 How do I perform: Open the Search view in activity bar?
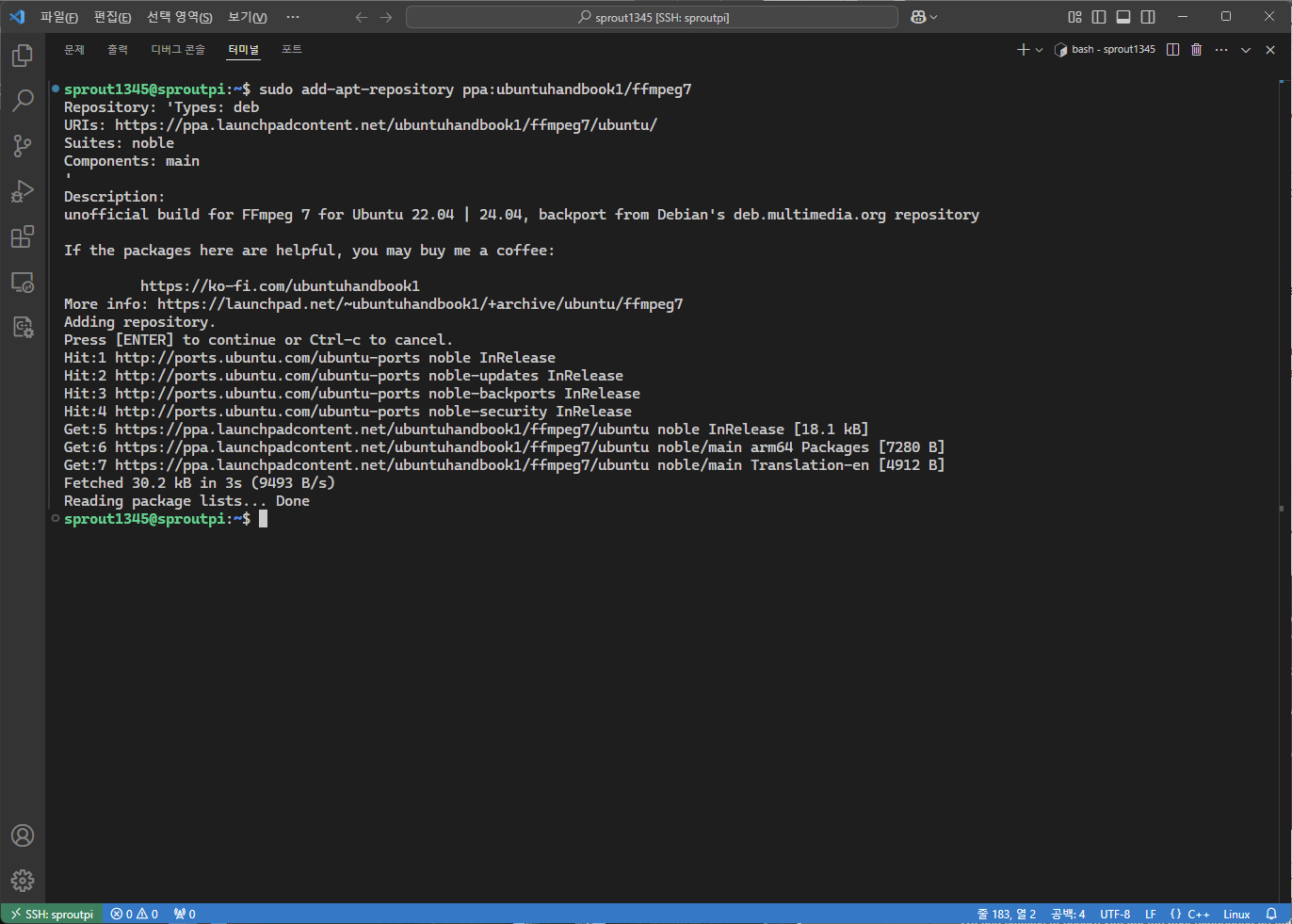[x=23, y=100]
